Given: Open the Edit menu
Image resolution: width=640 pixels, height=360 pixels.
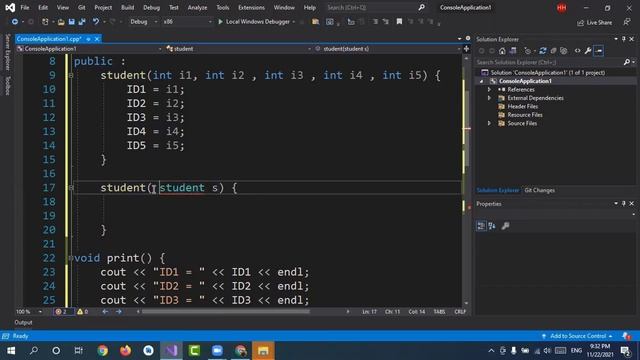Looking at the screenshot, I should point(42,7).
